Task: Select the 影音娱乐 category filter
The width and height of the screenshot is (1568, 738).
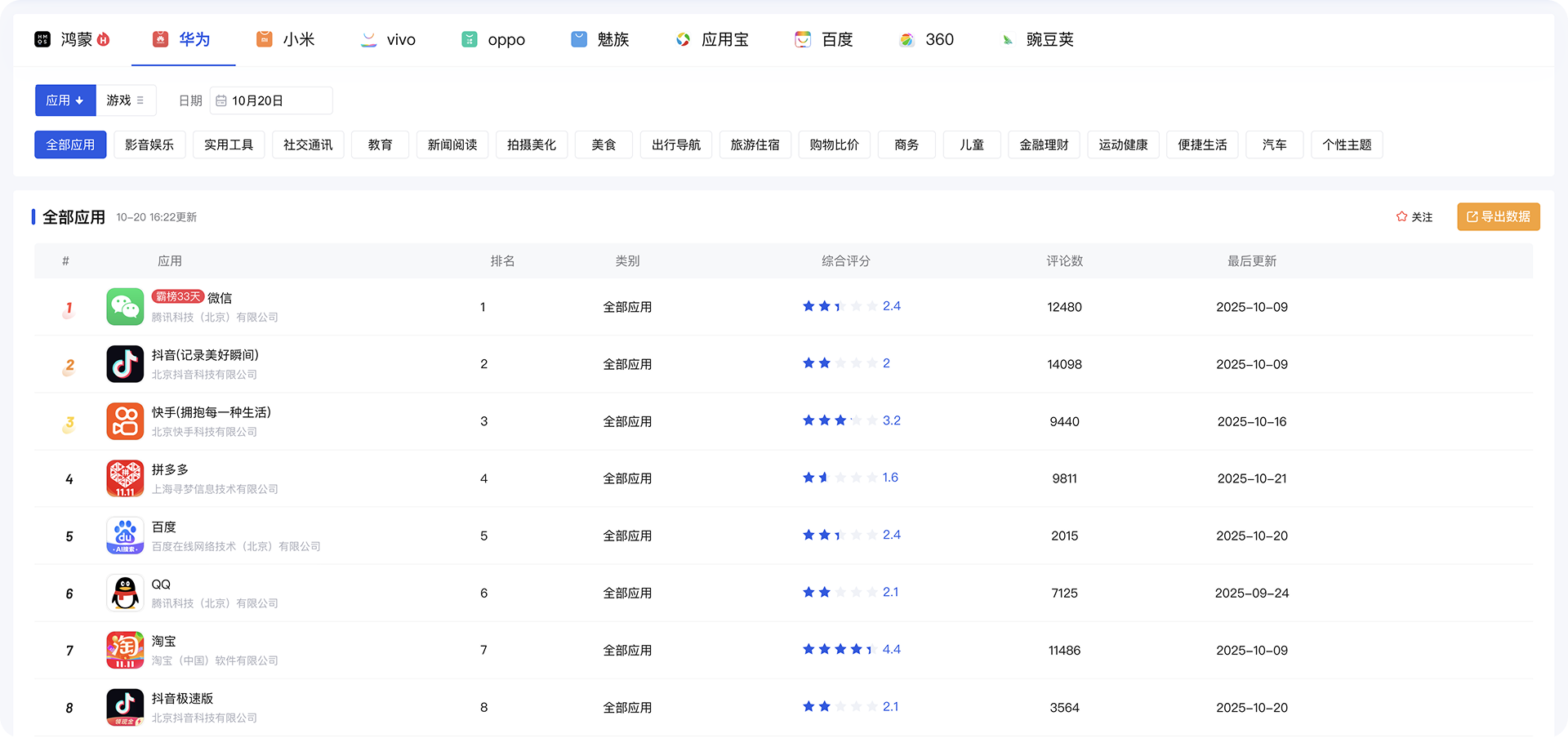Action: [x=149, y=144]
